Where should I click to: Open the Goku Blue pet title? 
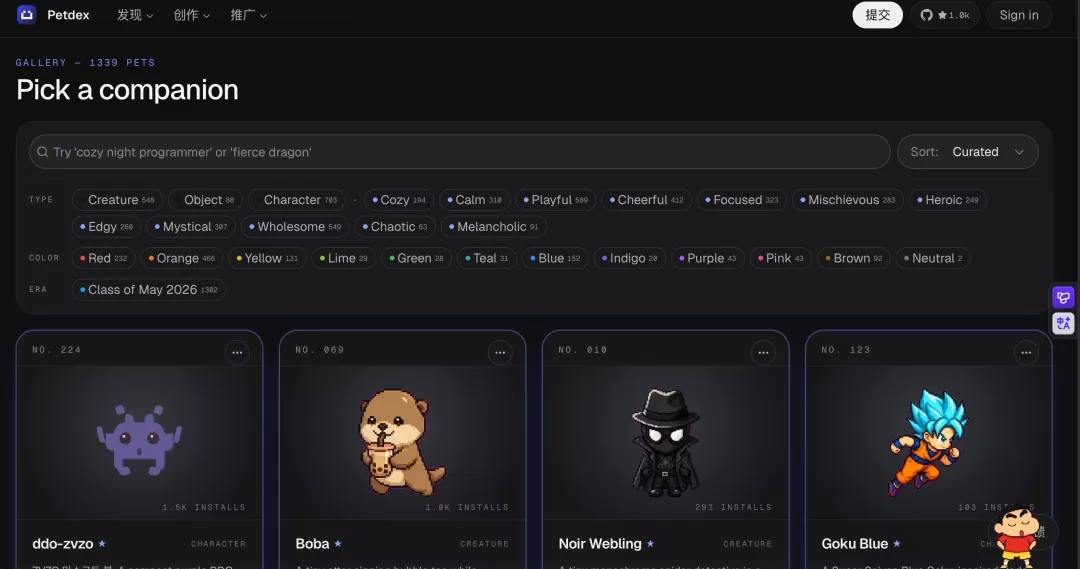pyautogui.click(x=854, y=544)
